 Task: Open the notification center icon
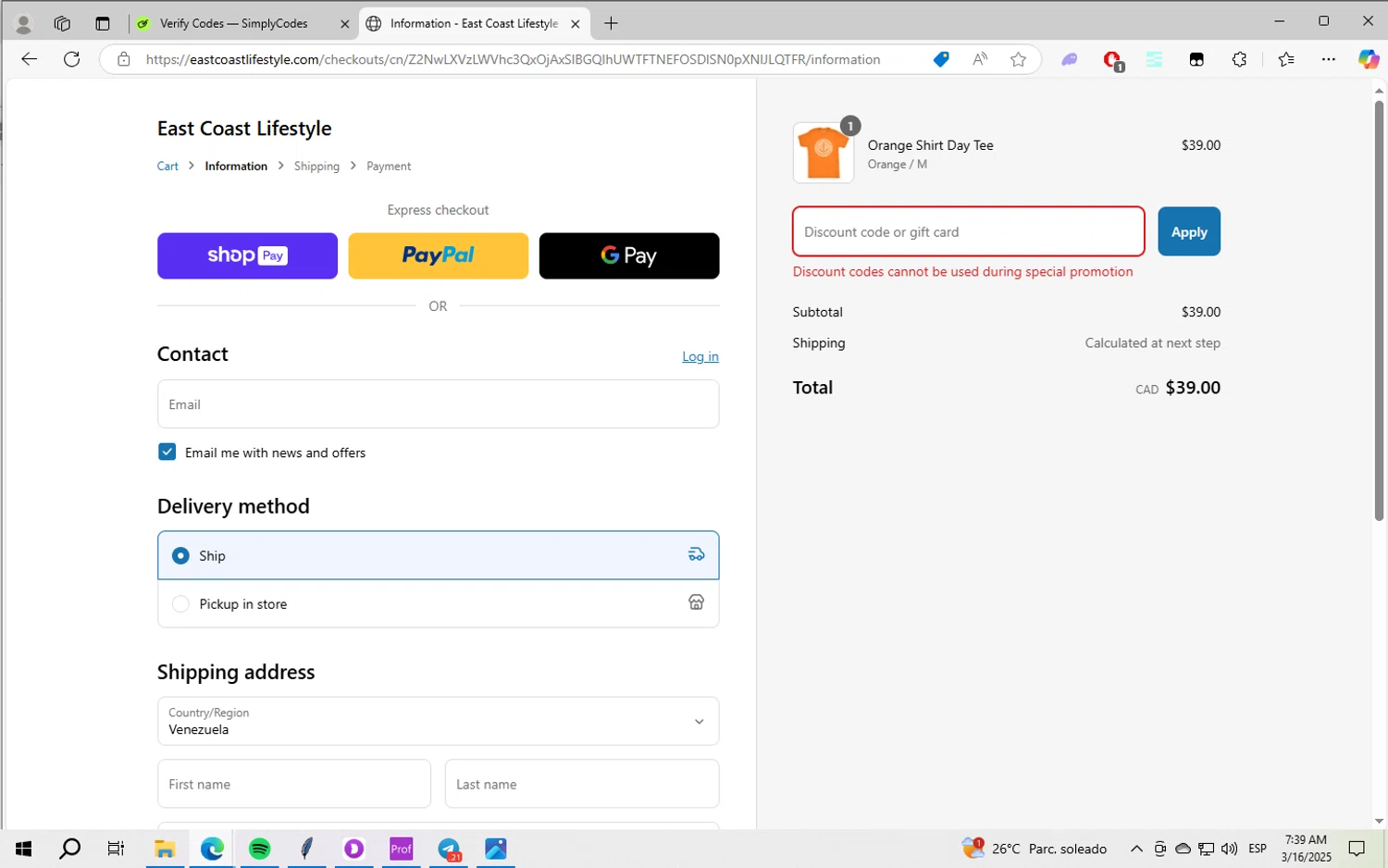click(1357, 849)
